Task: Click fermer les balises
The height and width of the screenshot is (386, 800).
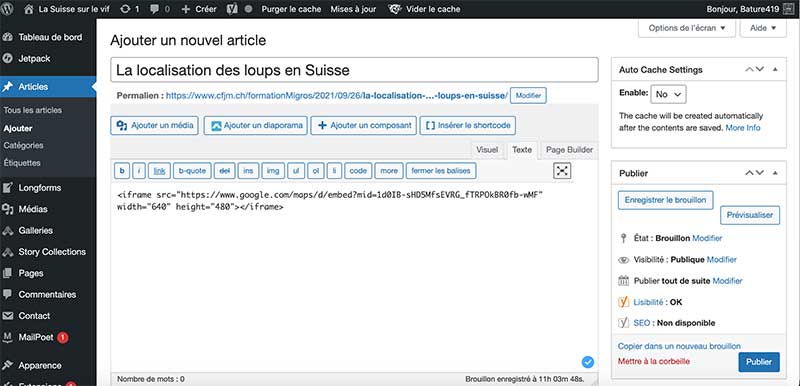Action: (441, 171)
